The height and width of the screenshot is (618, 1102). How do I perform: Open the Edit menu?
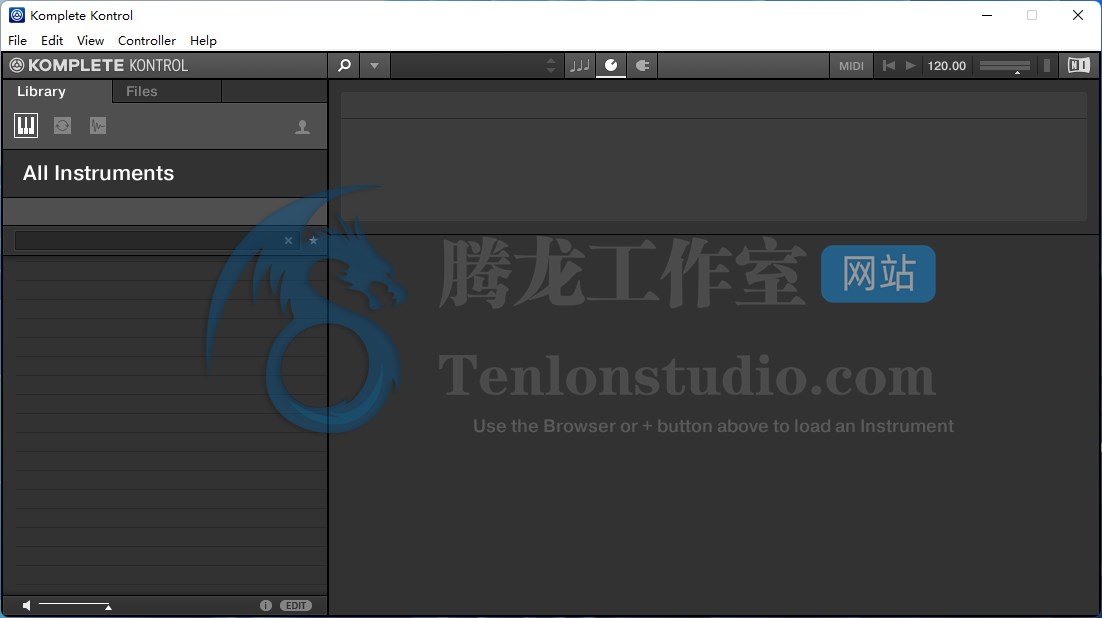[52, 41]
